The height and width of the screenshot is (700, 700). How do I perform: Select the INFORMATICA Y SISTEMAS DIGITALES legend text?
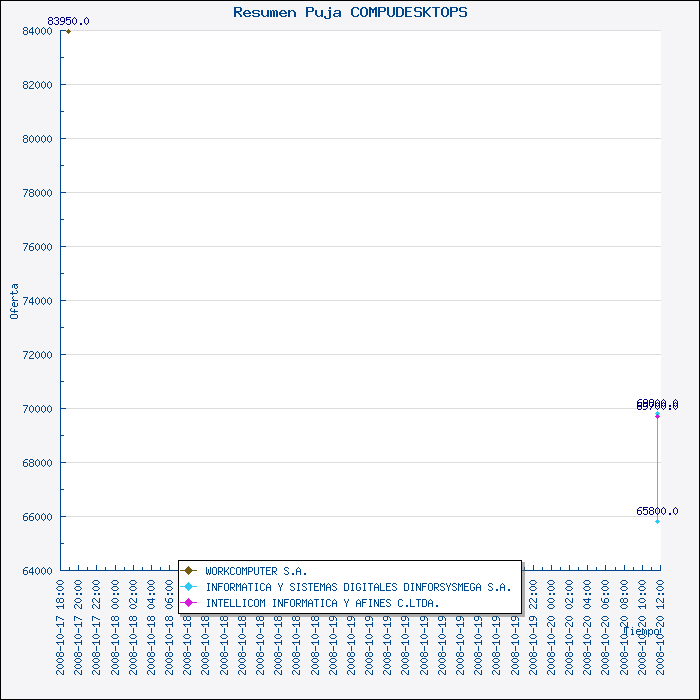tap(358, 587)
